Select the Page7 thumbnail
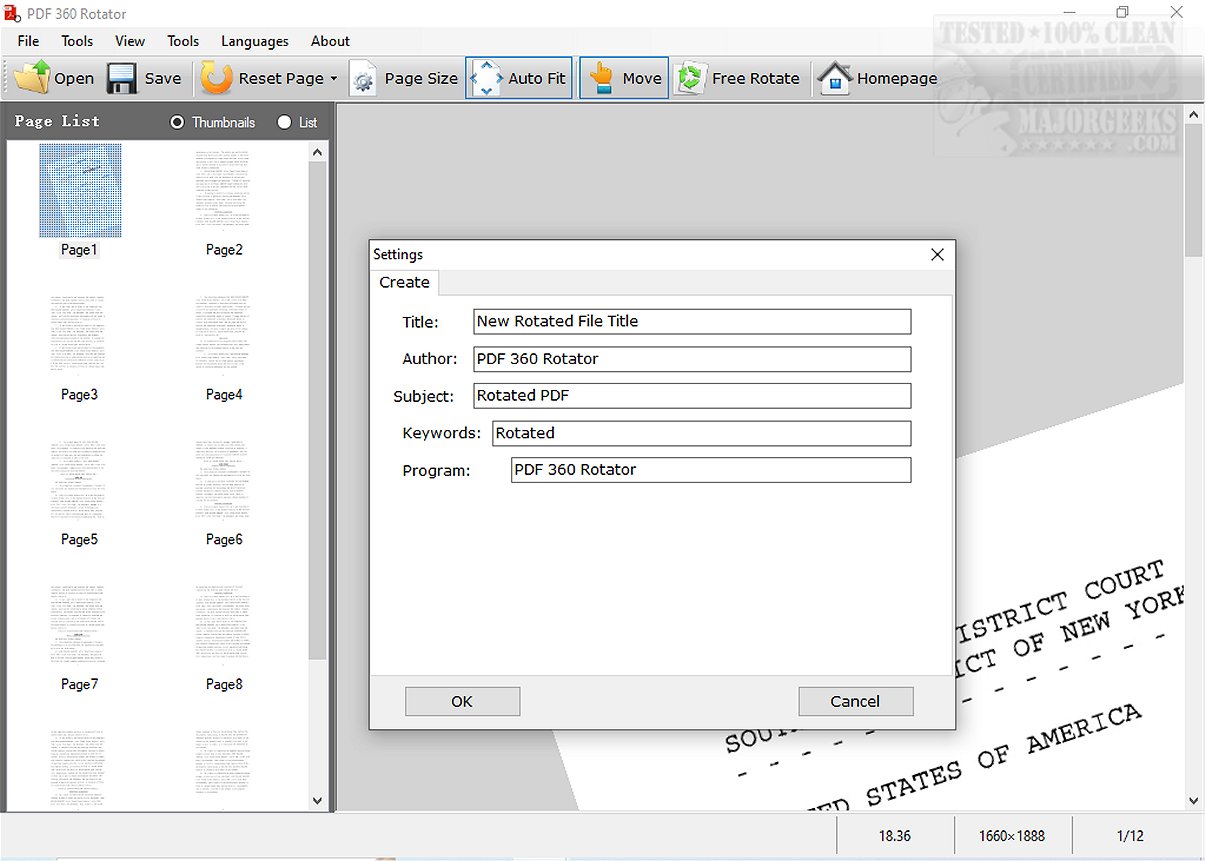The width and height of the screenshot is (1205, 861). (80, 626)
